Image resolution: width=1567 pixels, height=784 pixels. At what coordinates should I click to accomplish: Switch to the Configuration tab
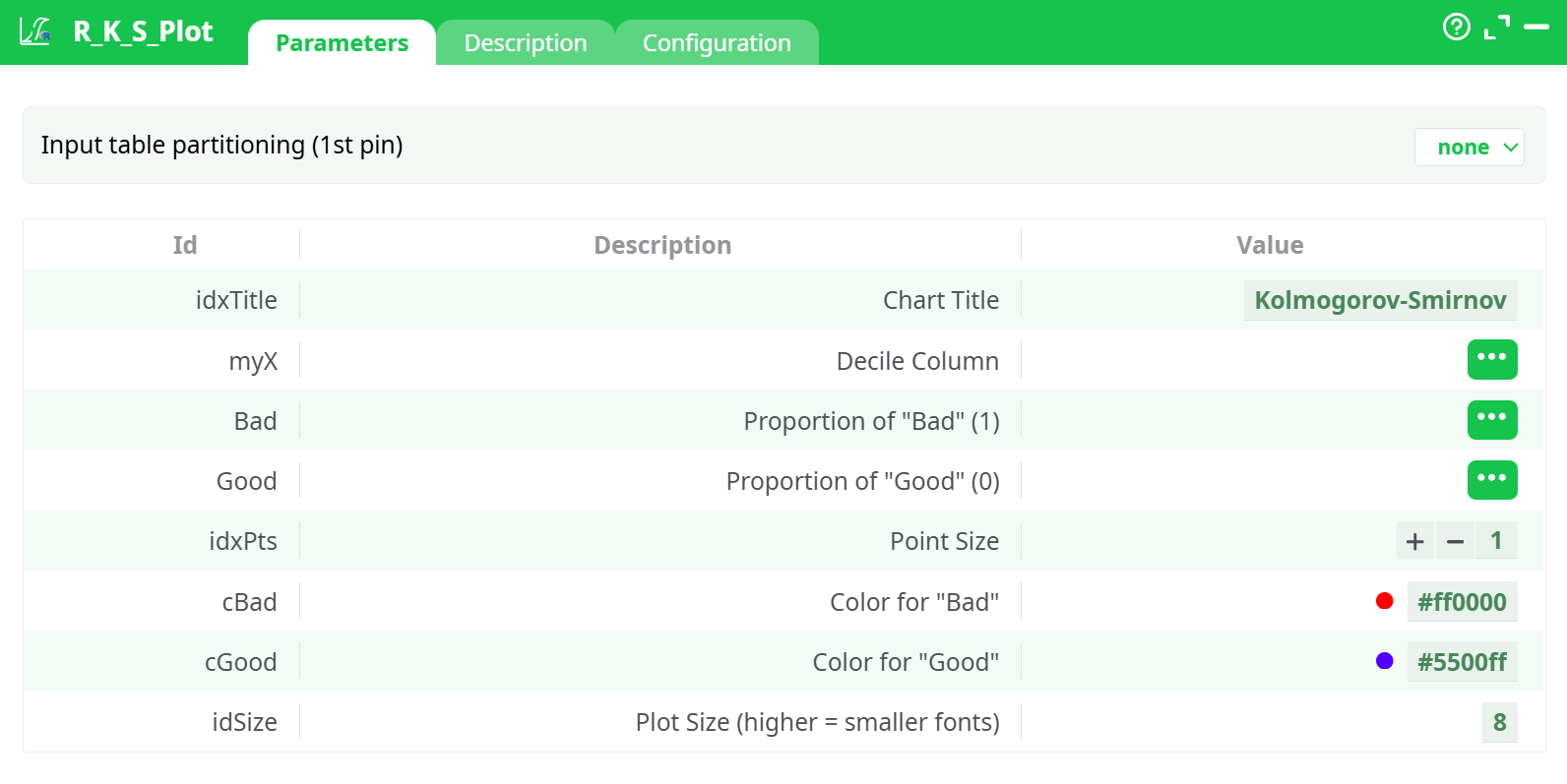716,43
